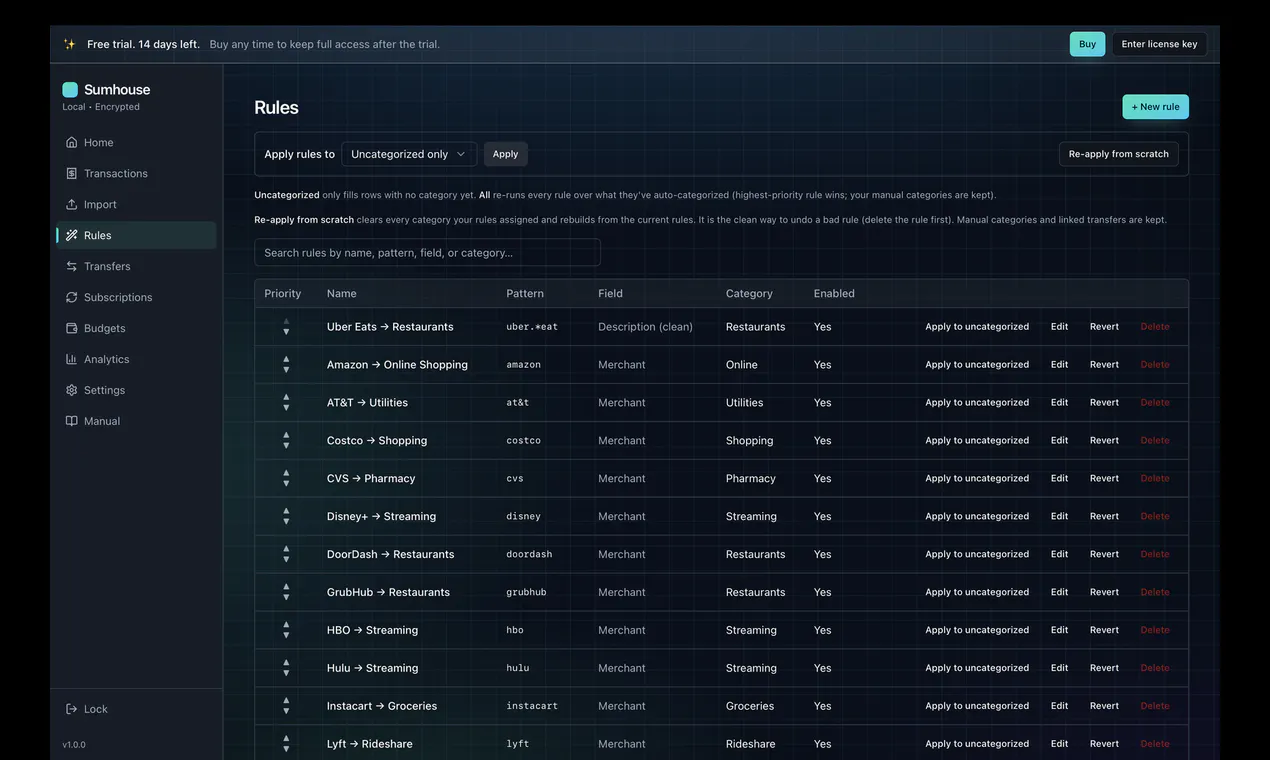The width and height of the screenshot is (1270, 760).
Task: Click Re-apply from scratch button
Action: [x=1119, y=154]
